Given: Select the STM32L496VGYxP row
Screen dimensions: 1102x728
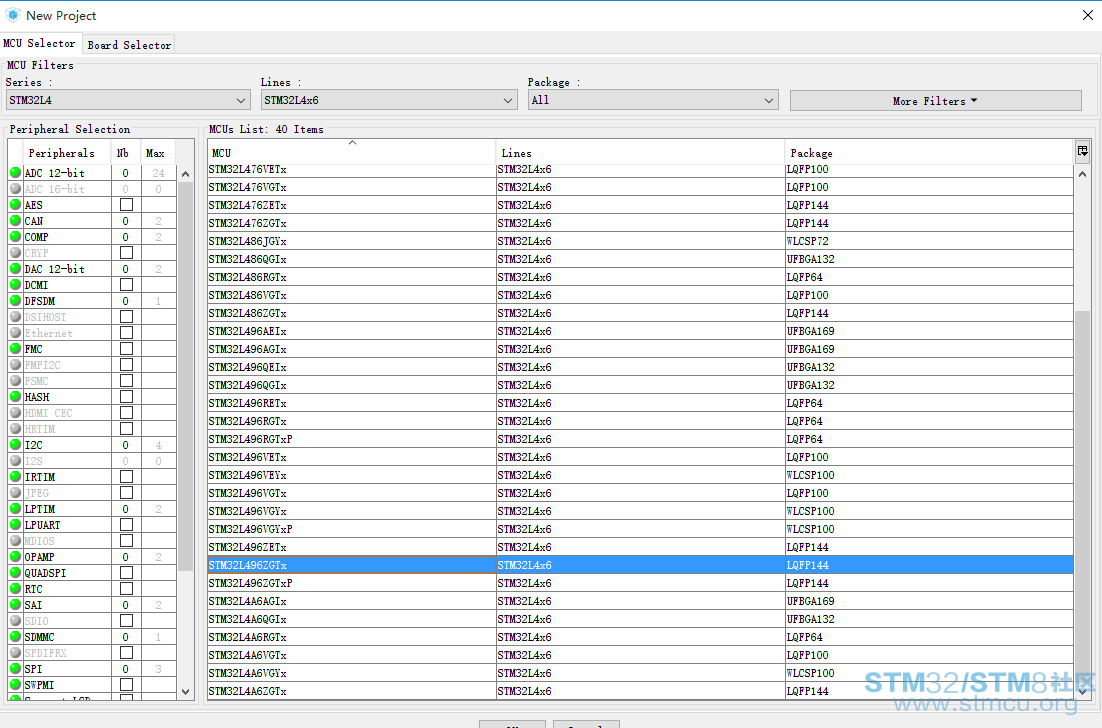Looking at the screenshot, I should (x=640, y=528).
